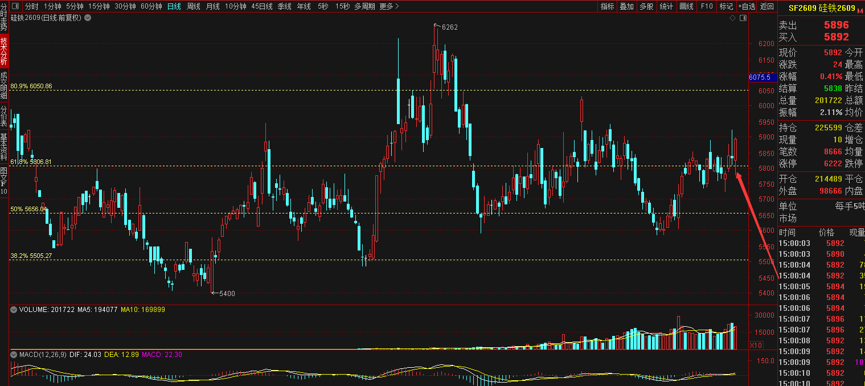Image resolution: width=865 pixels, height=386 pixels.
Task: Click the 返回 back button
Action: click(x=767, y=7)
